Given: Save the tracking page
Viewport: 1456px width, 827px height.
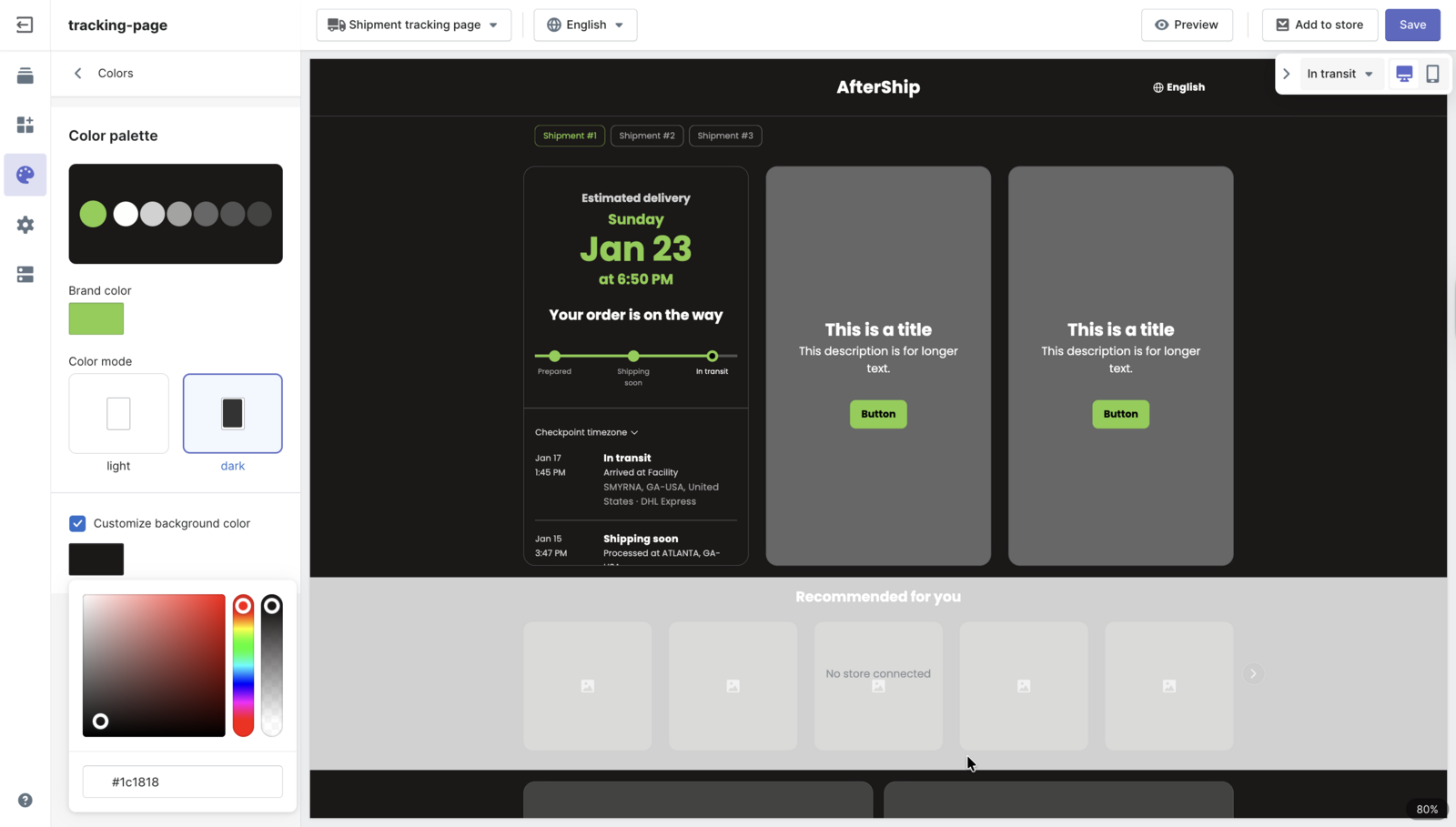Looking at the screenshot, I should (x=1412, y=25).
